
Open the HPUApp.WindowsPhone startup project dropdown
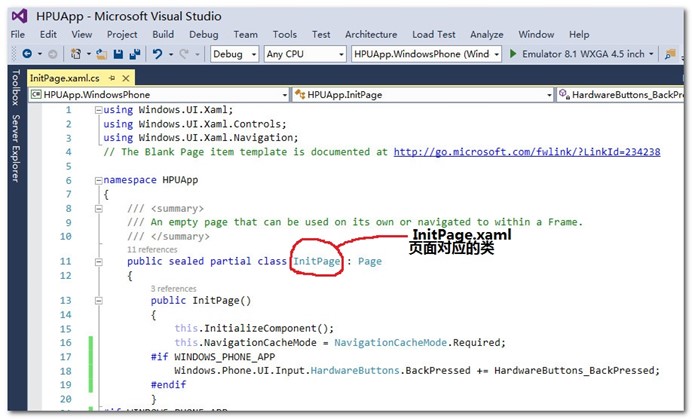(426, 54)
